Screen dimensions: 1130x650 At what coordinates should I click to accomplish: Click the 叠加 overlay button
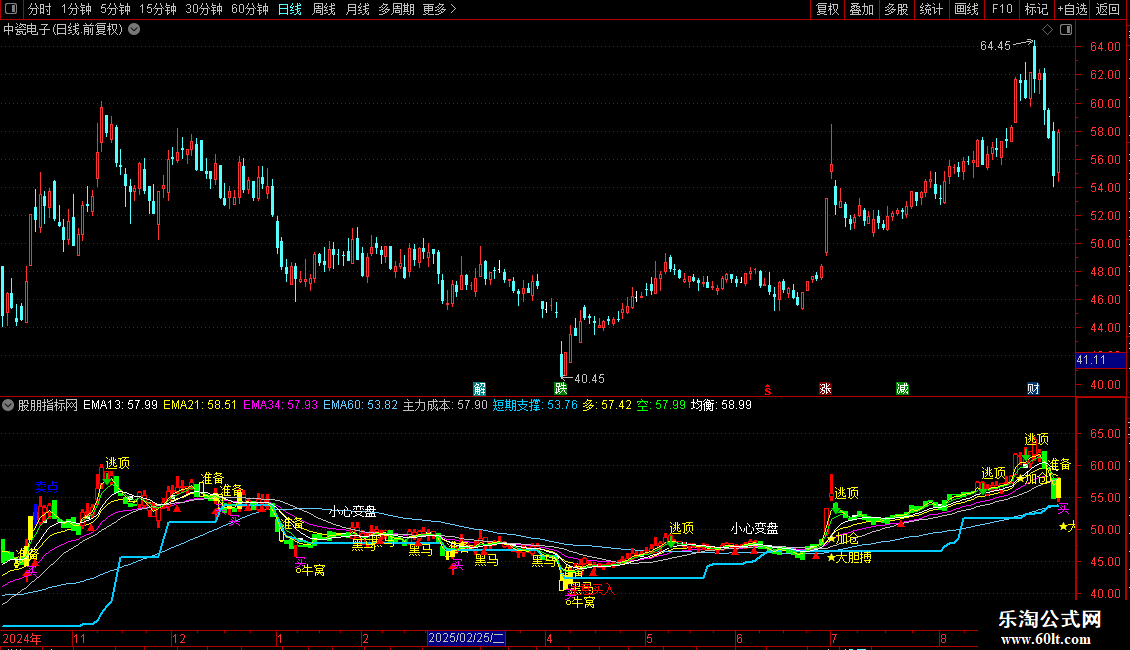pyautogui.click(x=861, y=9)
